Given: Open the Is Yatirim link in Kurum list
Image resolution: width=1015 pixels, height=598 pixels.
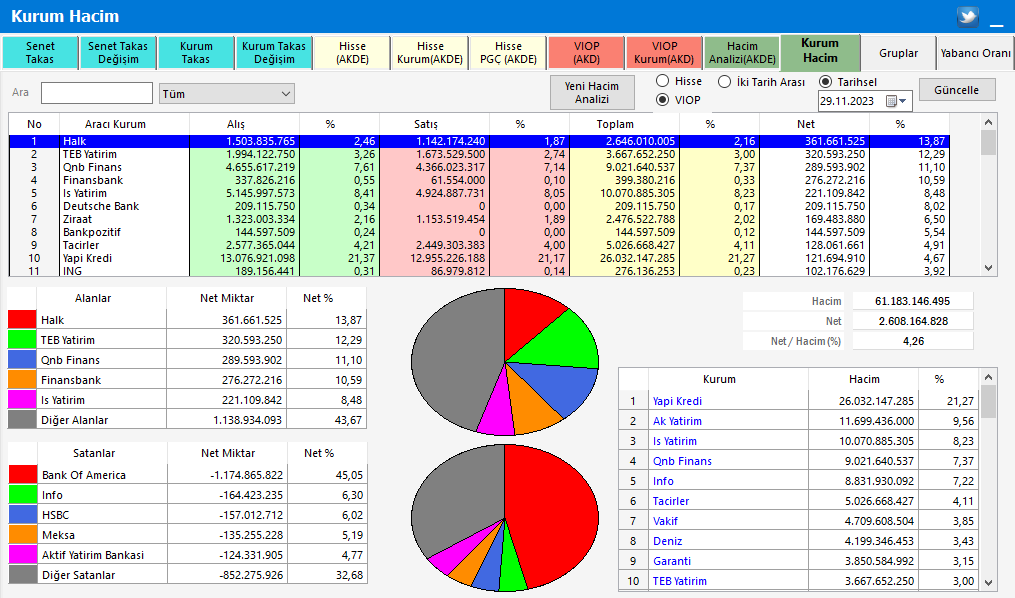Looking at the screenshot, I should click(x=675, y=441).
